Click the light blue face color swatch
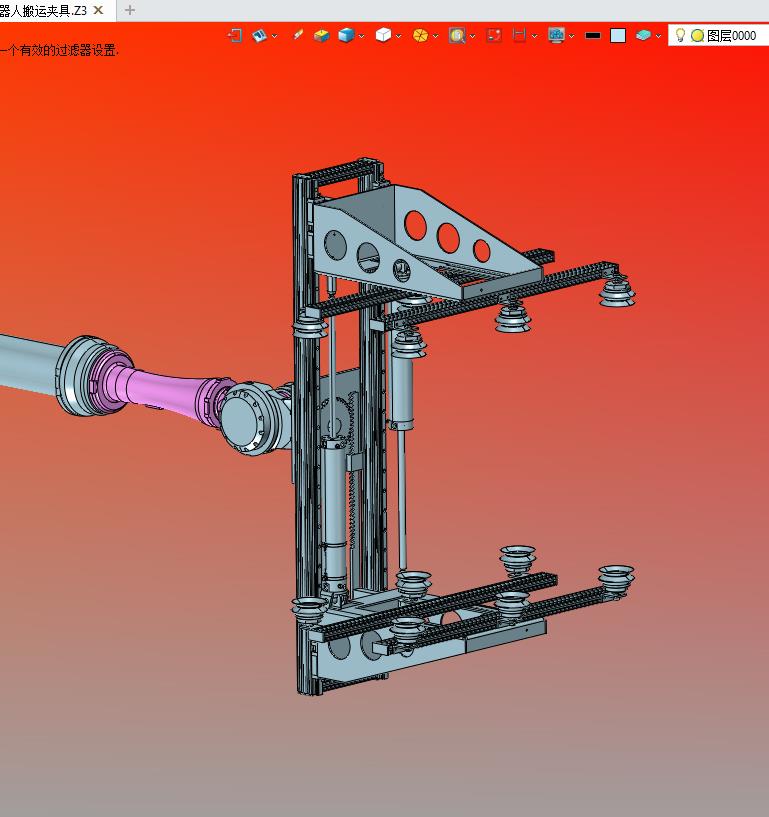 point(618,35)
